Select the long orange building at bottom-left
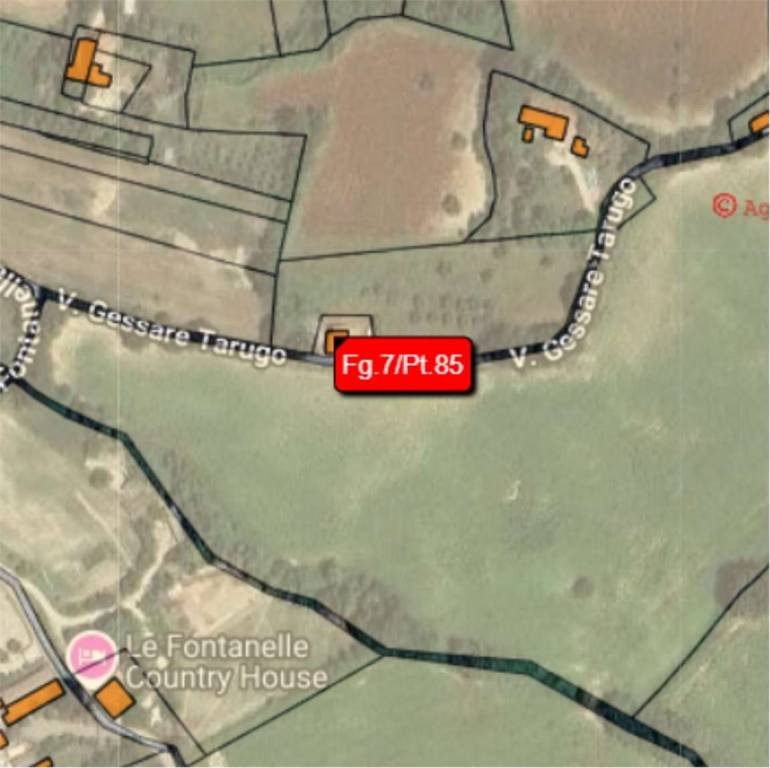Viewport: 770px width, 768px height. (33, 702)
